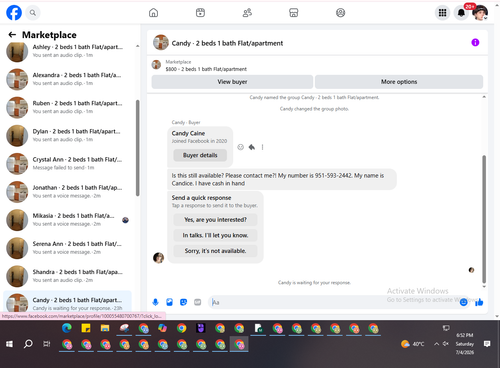
Task: Click chat messages scrollbar
Action: click(484, 219)
